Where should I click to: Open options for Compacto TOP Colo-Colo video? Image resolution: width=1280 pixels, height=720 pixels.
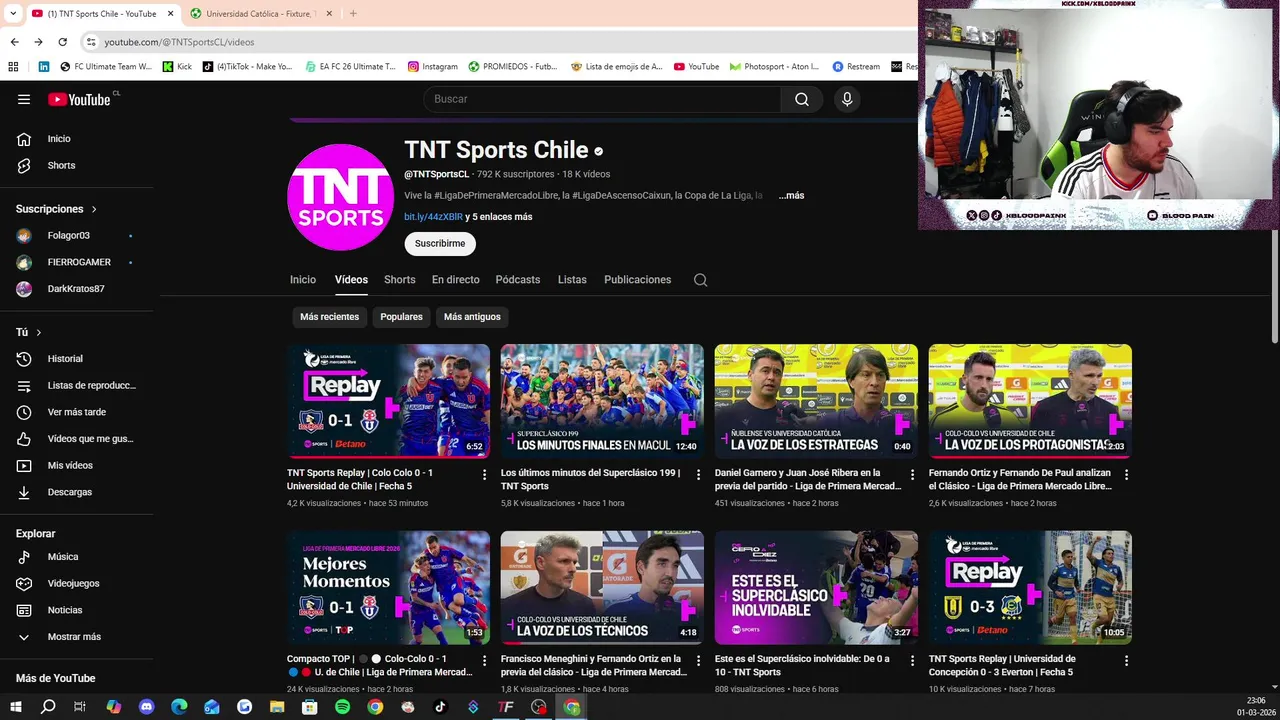coord(484,661)
